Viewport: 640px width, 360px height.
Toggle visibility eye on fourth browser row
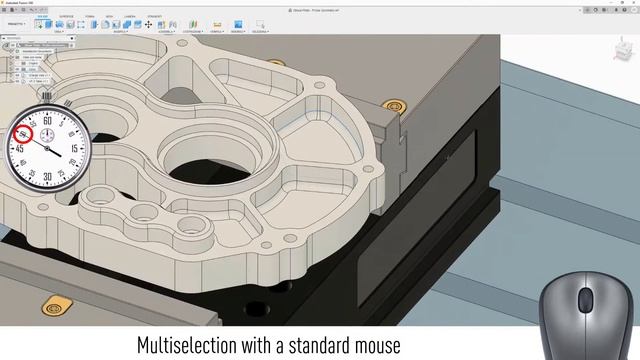[x=18, y=63]
